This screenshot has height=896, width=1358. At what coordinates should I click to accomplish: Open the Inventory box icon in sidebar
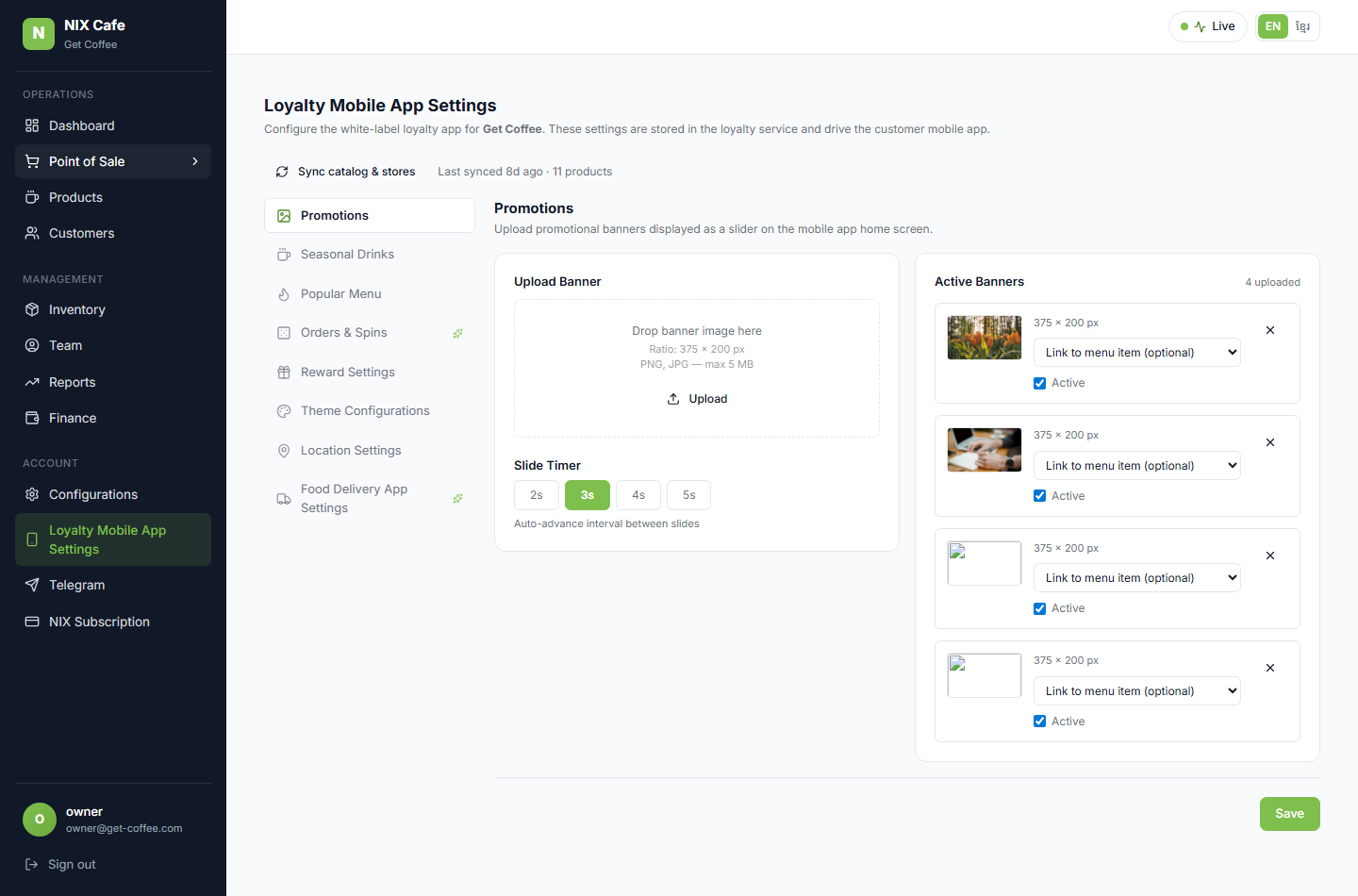(x=32, y=309)
